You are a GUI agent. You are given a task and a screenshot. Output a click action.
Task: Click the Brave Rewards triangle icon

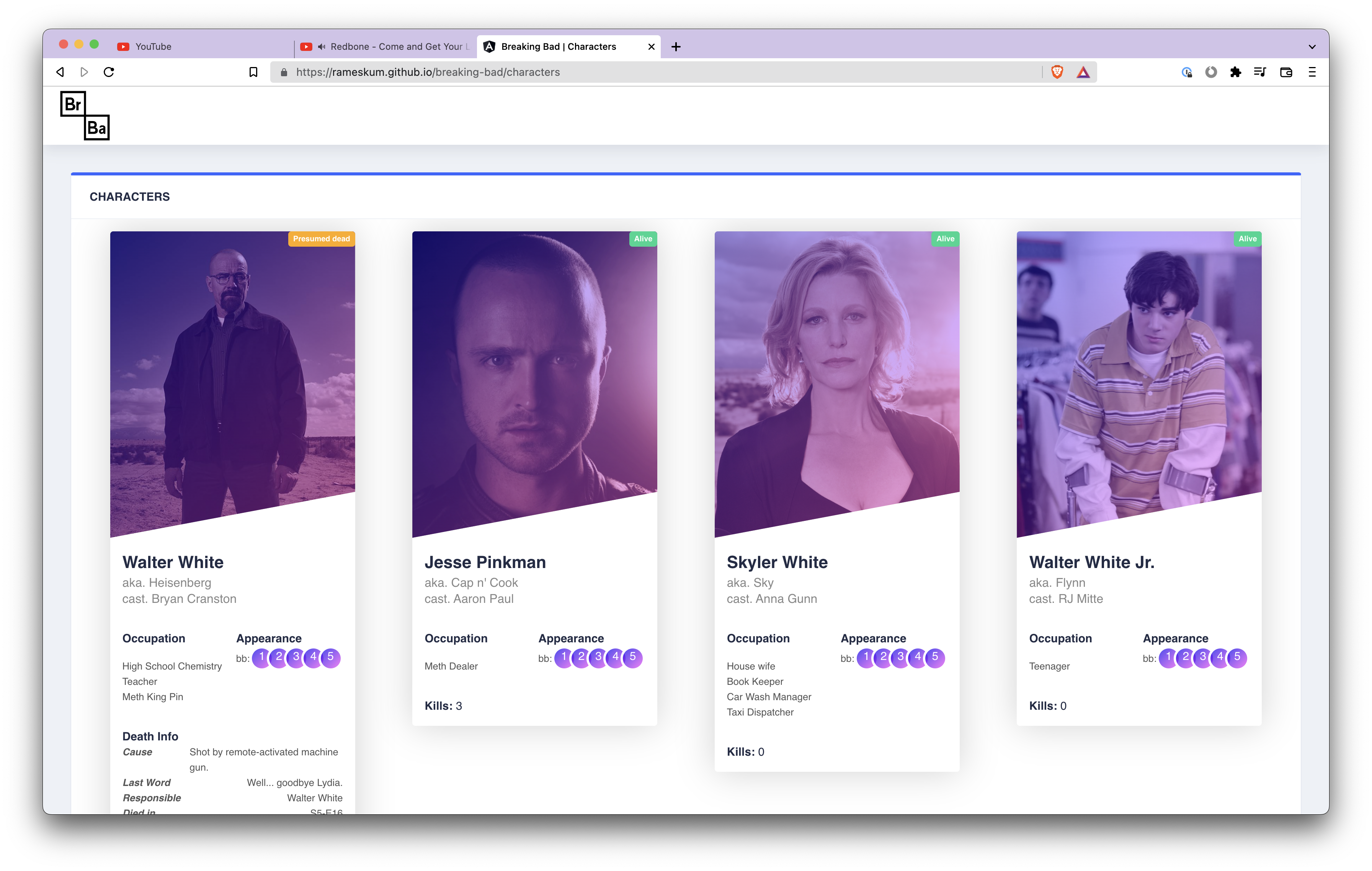[x=1083, y=72]
